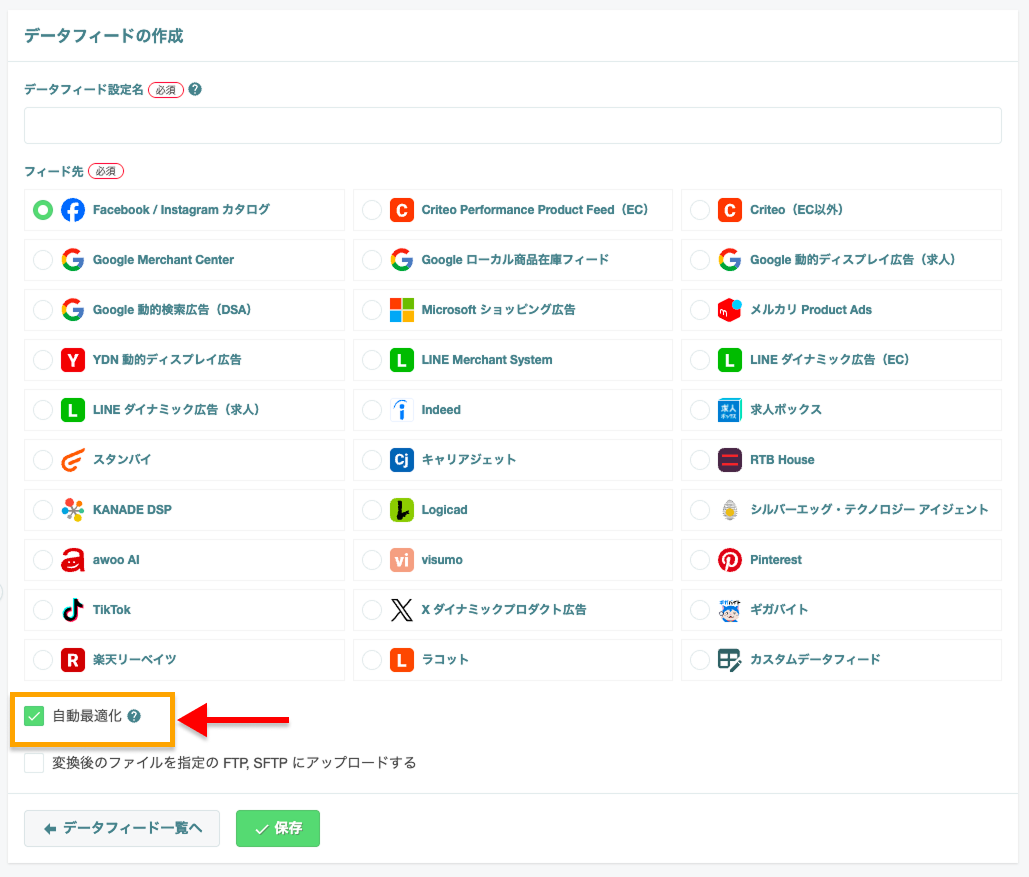Click the 保存 save button

(278, 828)
